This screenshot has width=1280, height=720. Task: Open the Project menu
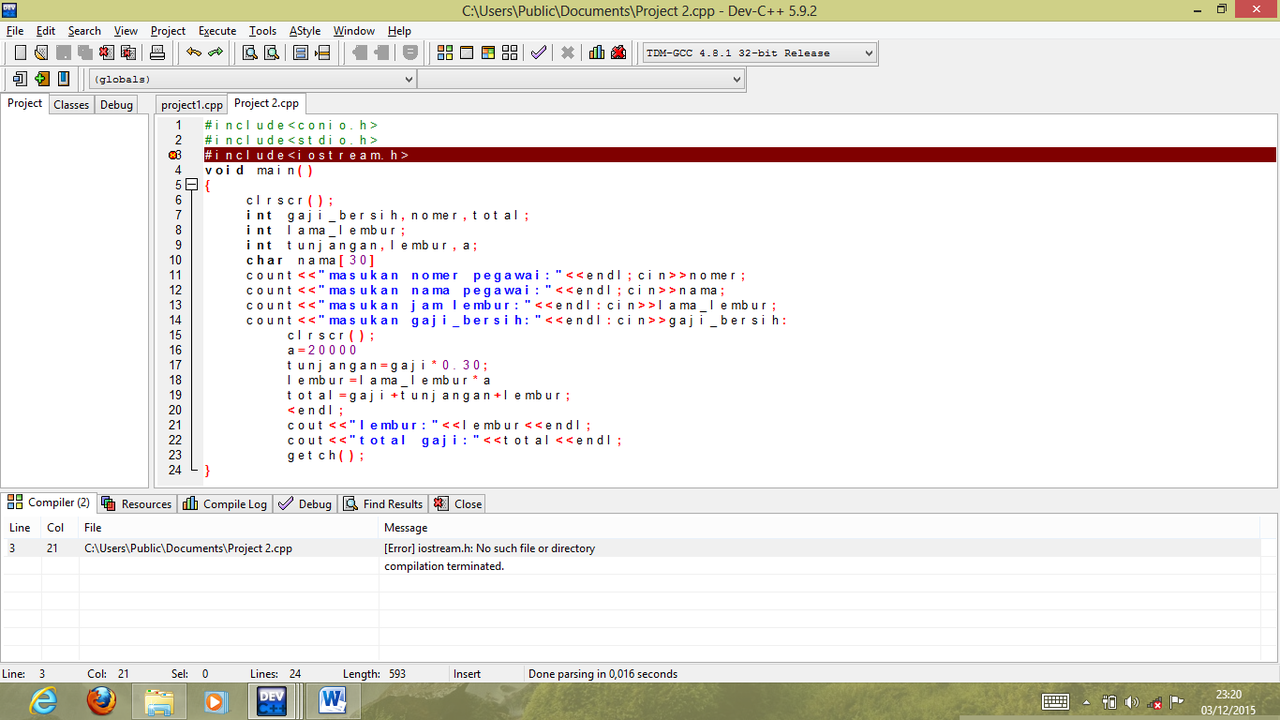pyautogui.click(x=168, y=31)
